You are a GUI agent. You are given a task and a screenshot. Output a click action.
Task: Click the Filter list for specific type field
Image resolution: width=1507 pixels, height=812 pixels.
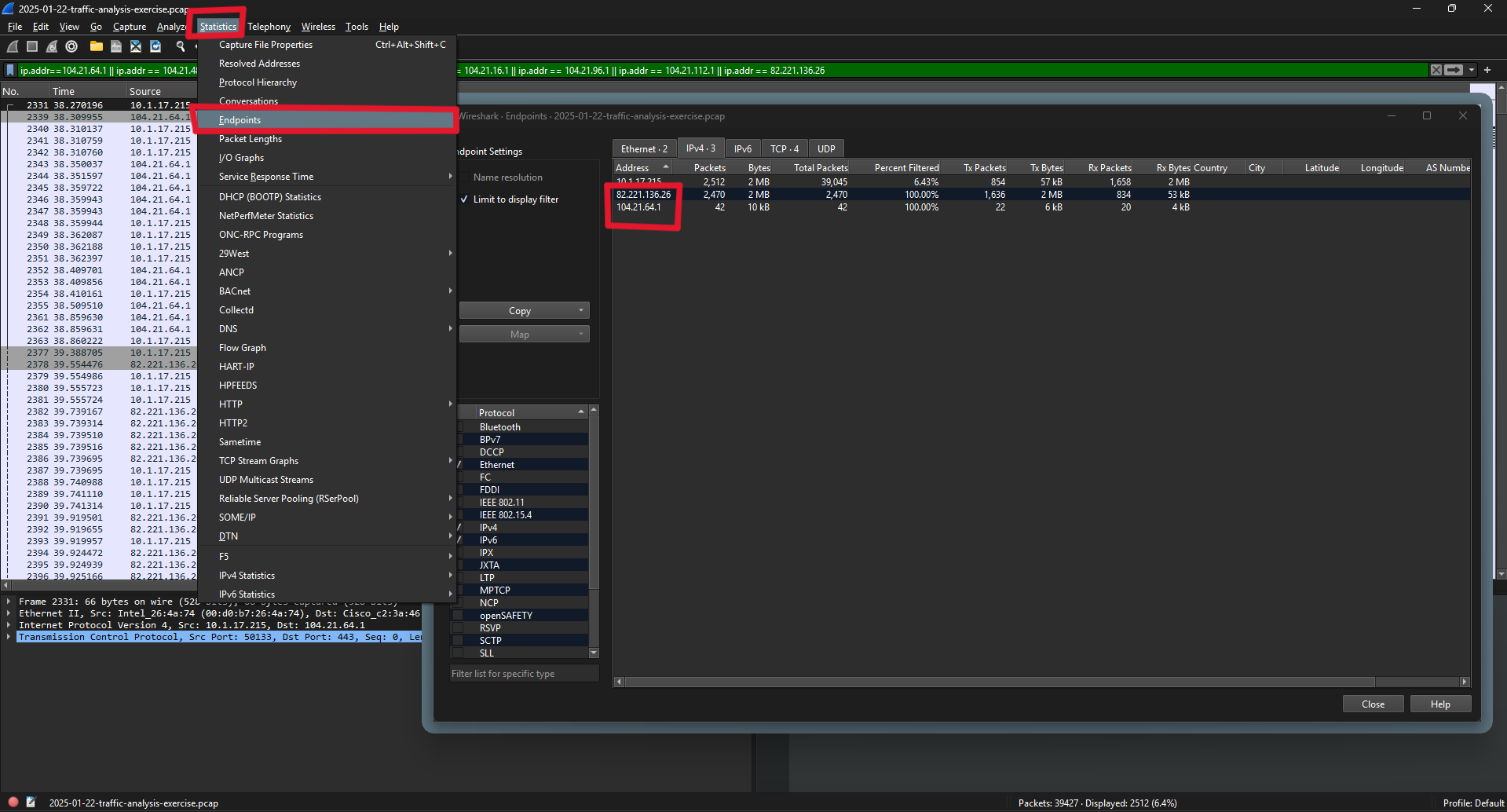523,674
